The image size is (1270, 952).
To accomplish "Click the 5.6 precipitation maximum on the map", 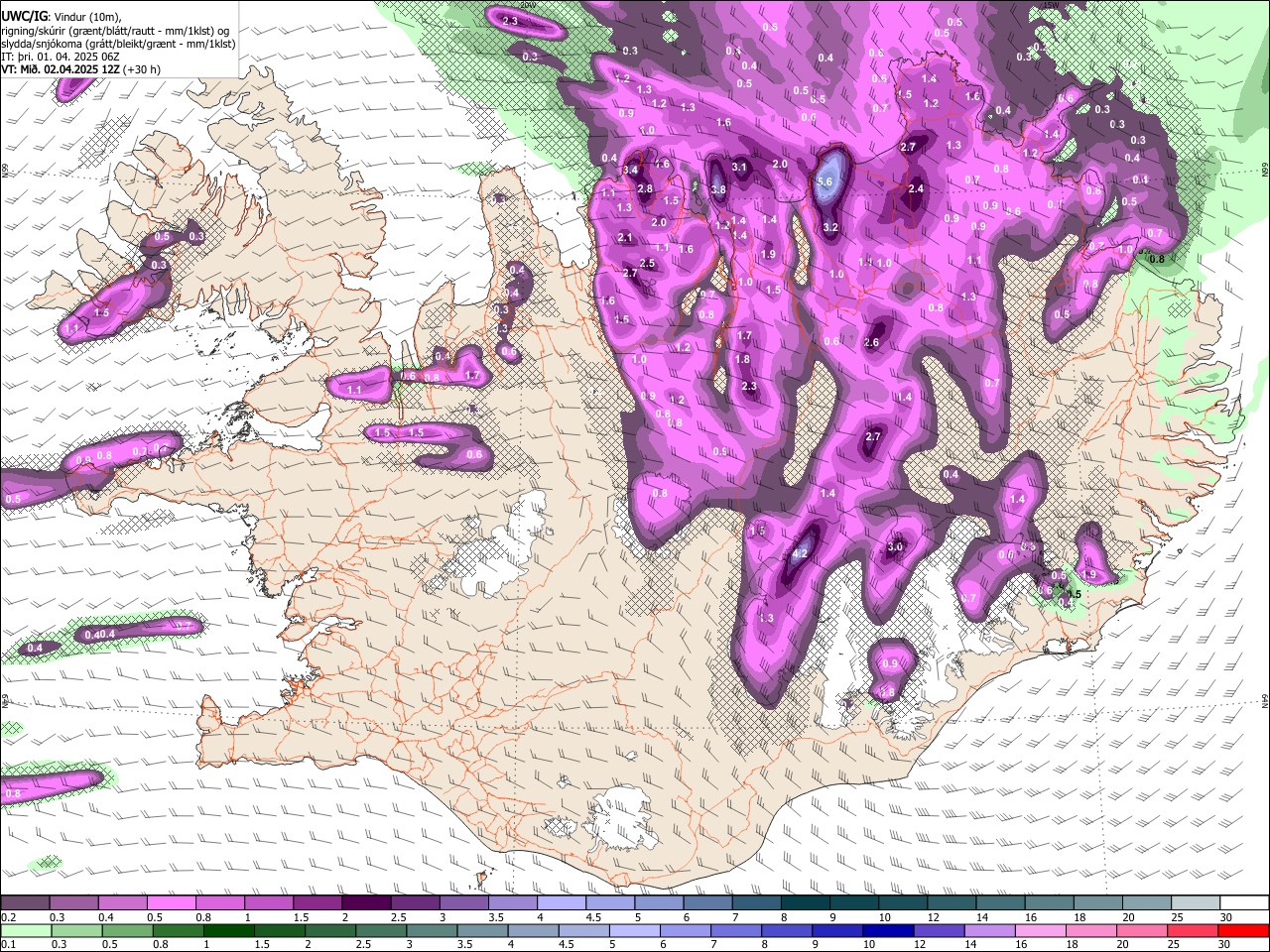I will (x=825, y=181).
